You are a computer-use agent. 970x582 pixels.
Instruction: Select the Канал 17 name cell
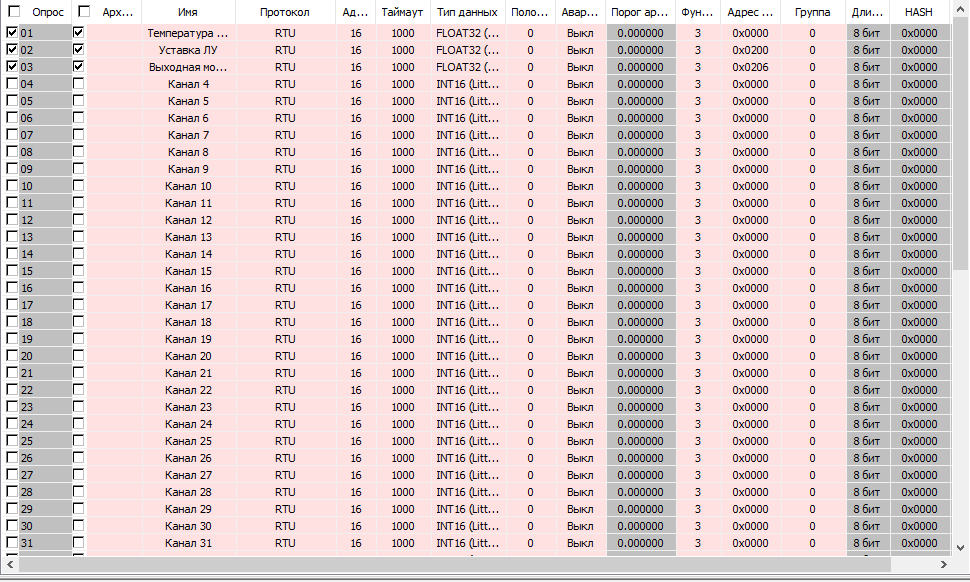click(x=188, y=305)
